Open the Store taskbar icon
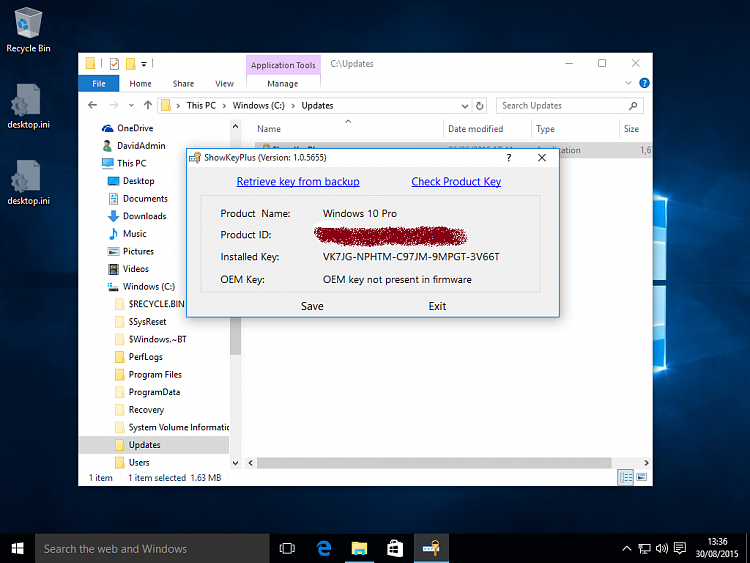This screenshot has height=563, width=750. click(x=395, y=549)
